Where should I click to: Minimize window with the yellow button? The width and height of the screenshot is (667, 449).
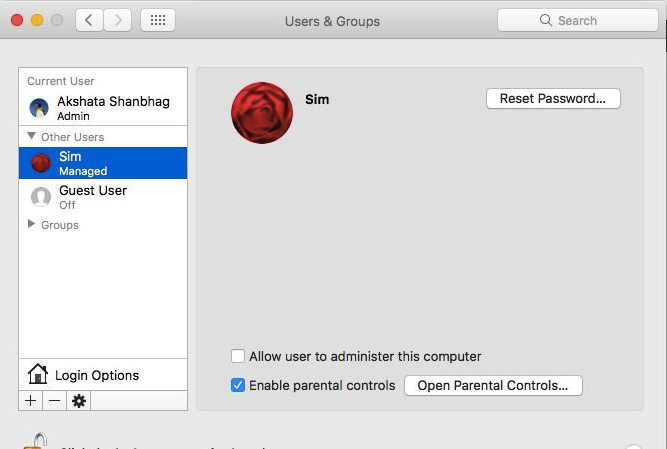[37, 20]
